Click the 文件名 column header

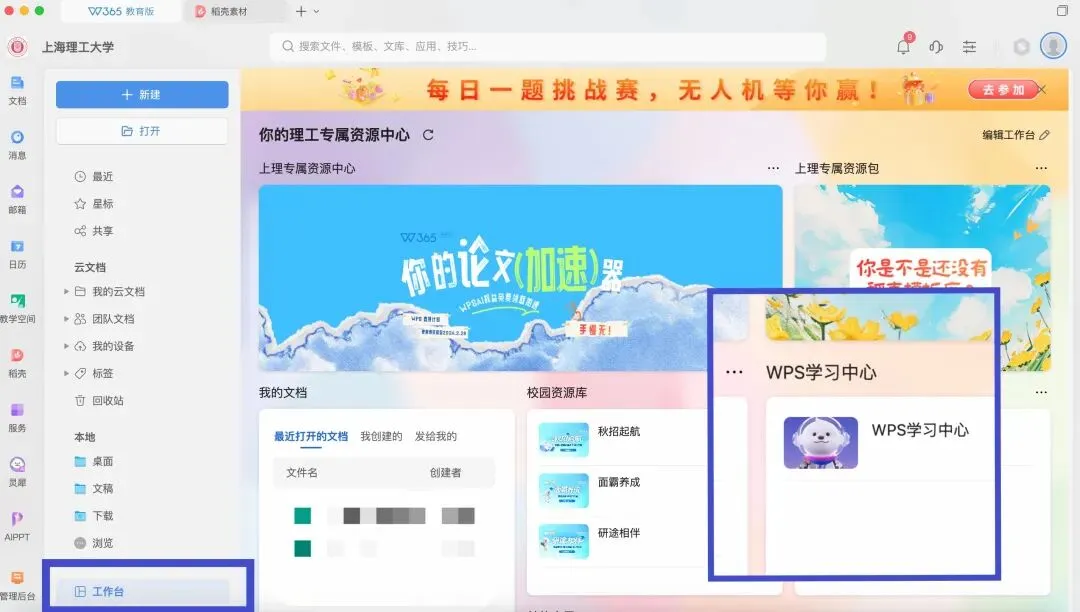pyautogui.click(x=302, y=472)
